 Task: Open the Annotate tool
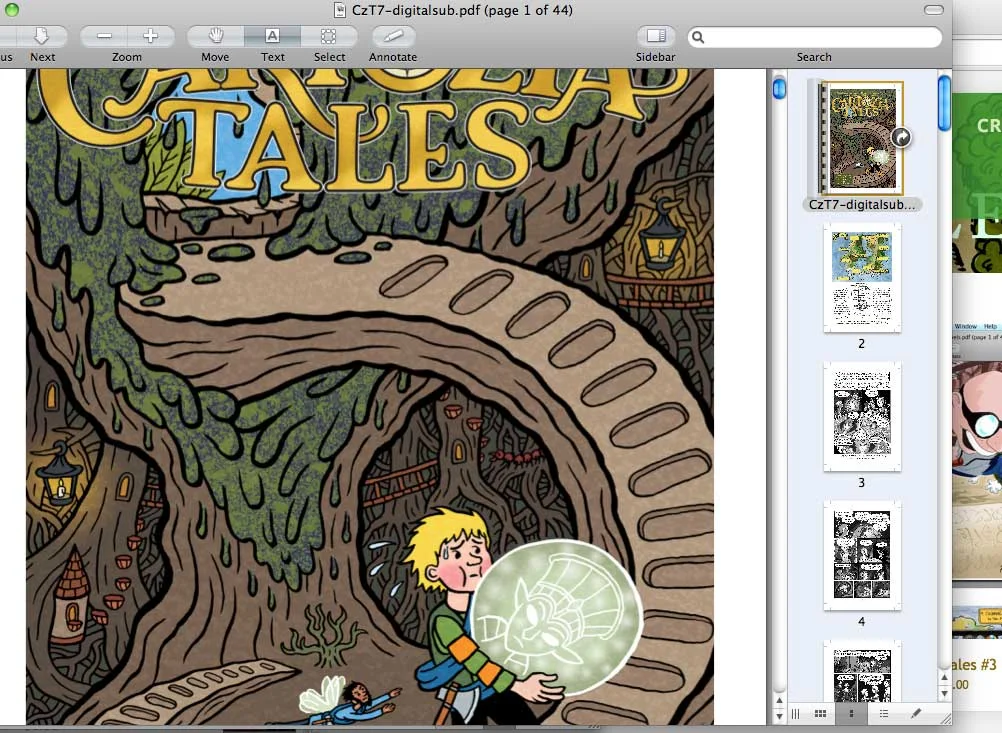point(393,36)
